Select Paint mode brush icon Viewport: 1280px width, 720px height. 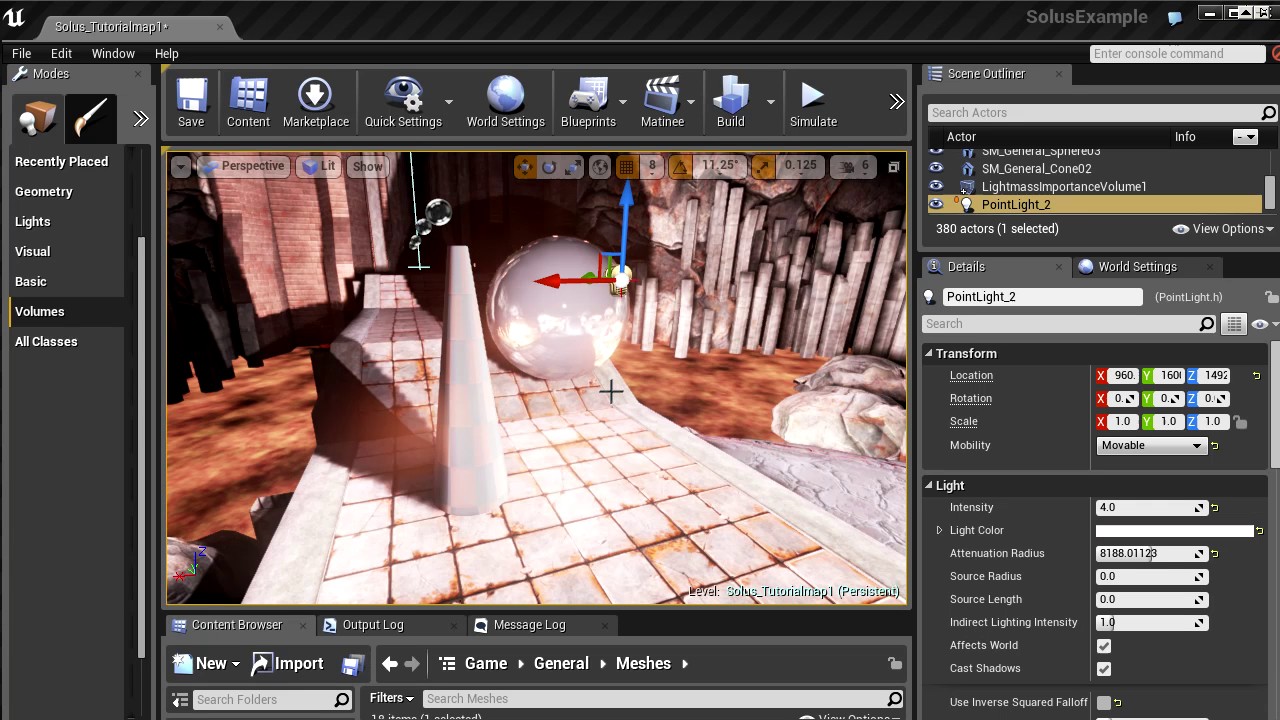coord(91,119)
